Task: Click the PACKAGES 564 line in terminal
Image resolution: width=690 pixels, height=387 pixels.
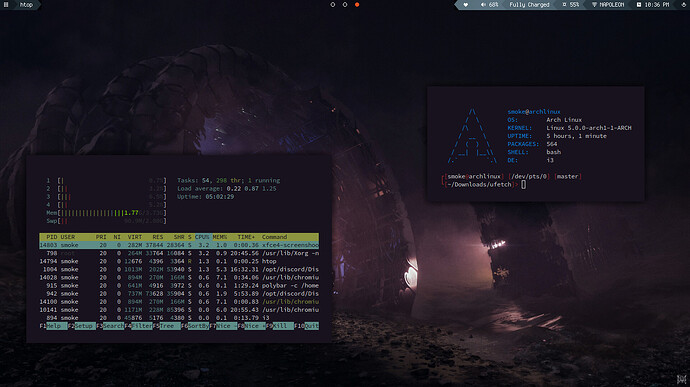Action: click(532, 144)
